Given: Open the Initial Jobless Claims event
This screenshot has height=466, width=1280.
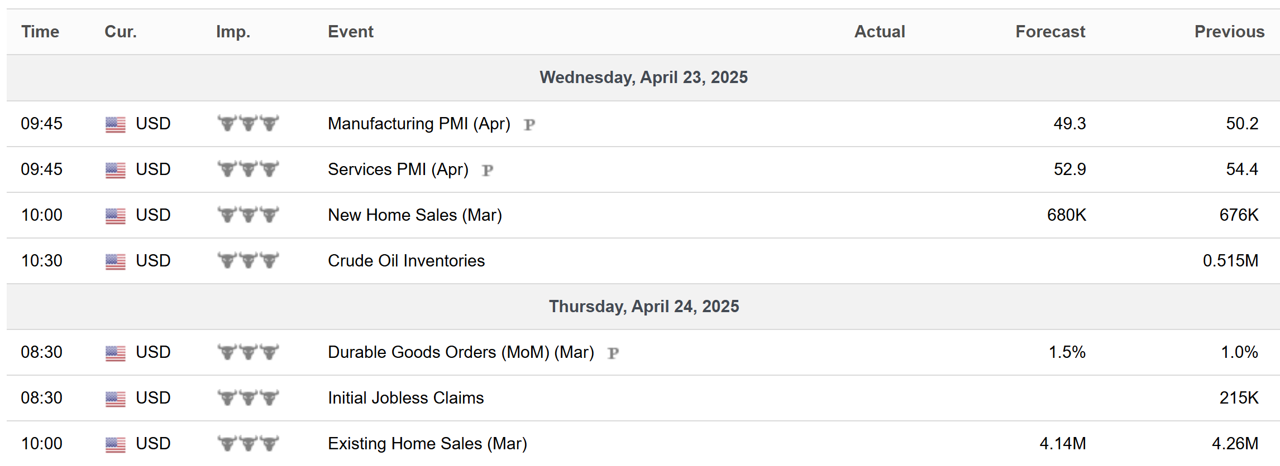Looking at the screenshot, I should click(406, 398).
